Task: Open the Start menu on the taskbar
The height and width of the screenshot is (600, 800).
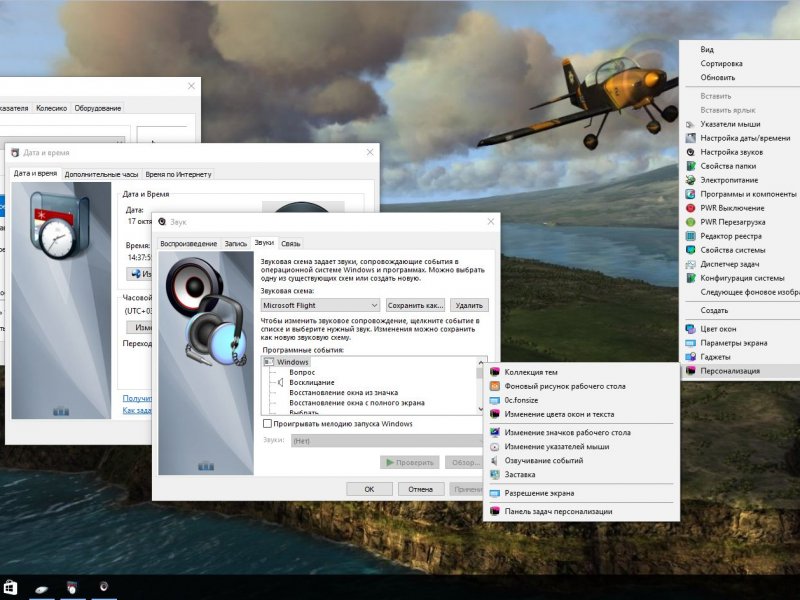Action: (x=10, y=588)
